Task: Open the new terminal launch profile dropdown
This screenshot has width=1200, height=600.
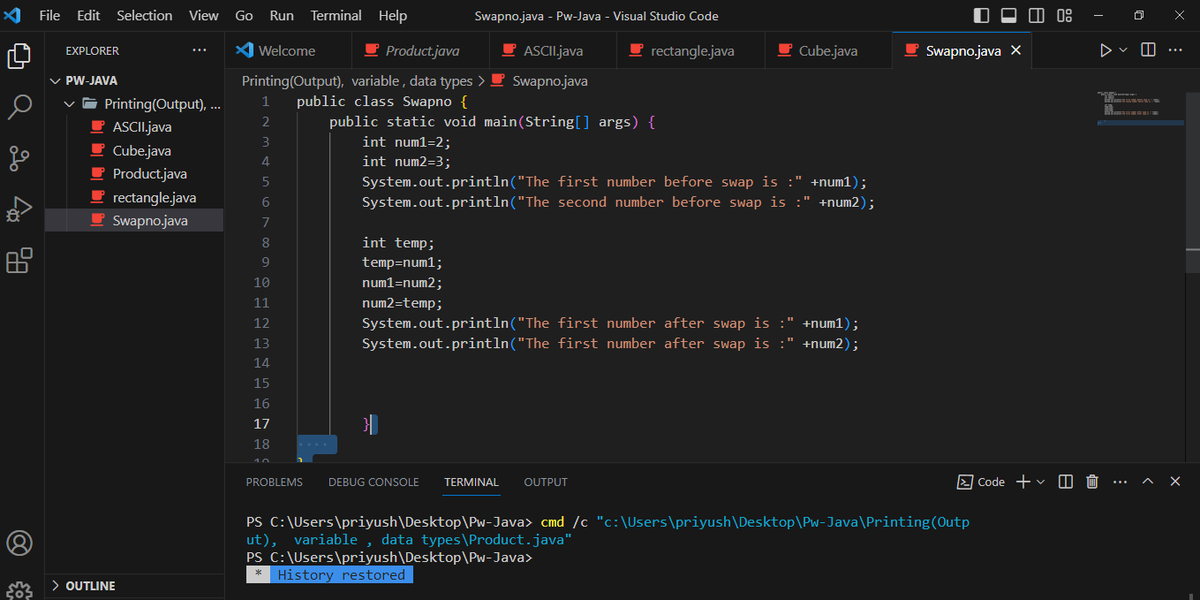Action: (1040, 482)
